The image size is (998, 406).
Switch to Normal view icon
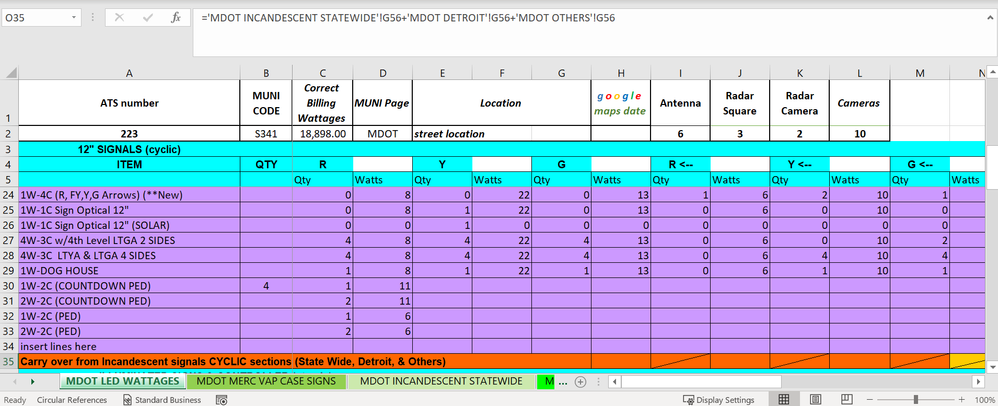[x=784, y=399]
